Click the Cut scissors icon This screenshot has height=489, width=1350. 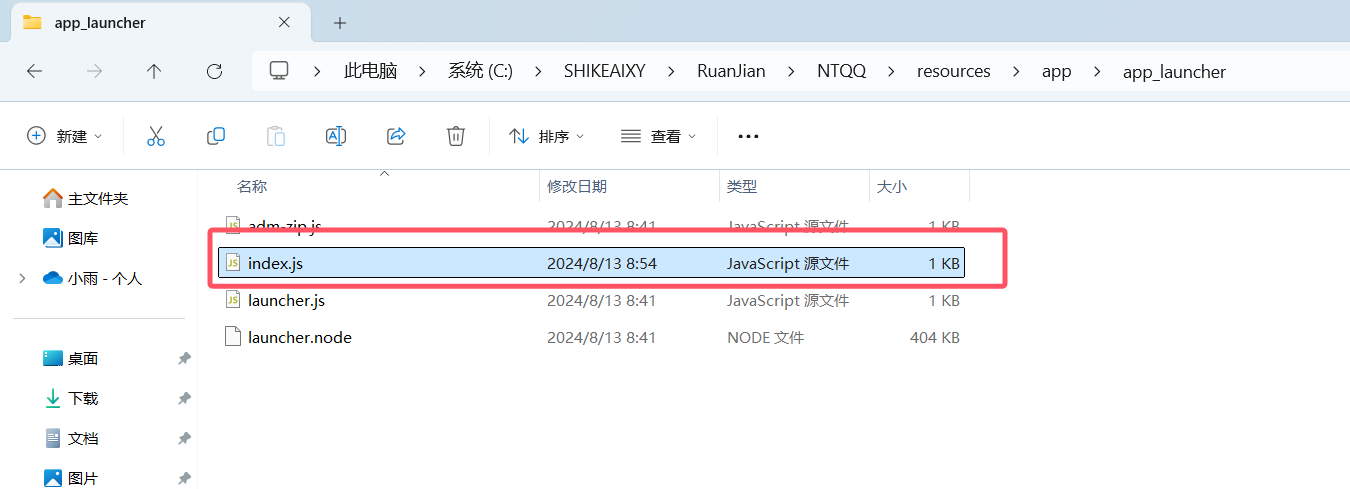tap(155, 136)
